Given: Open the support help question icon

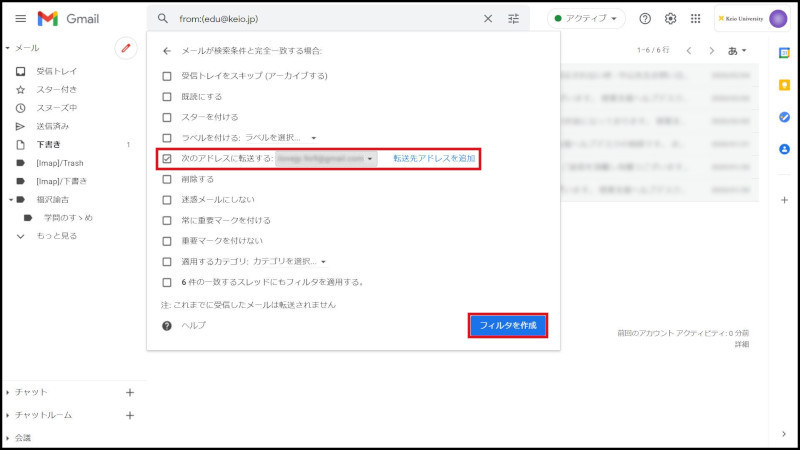Looking at the screenshot, I should pos(645,19).
